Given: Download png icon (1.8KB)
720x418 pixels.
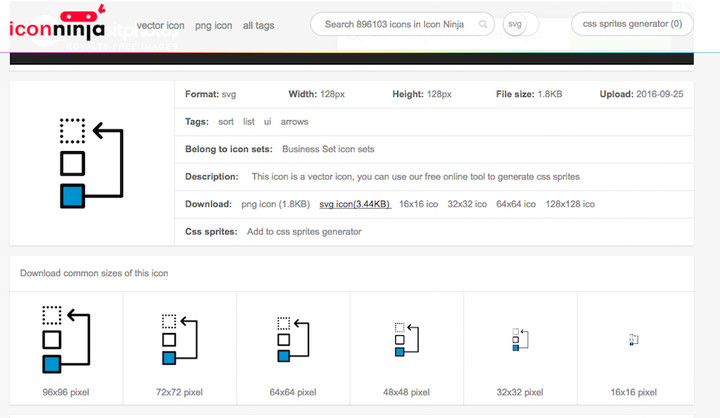Looking at the screenshot, I should pyautogui.click(x=276, y=204).
